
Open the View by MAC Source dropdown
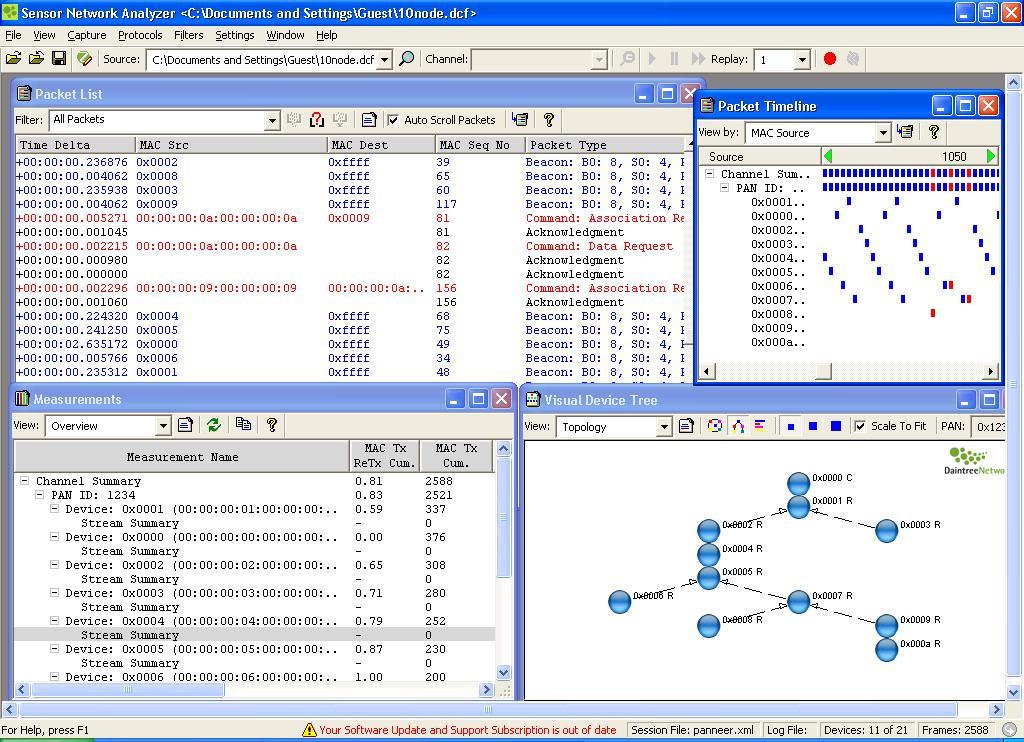882,133
